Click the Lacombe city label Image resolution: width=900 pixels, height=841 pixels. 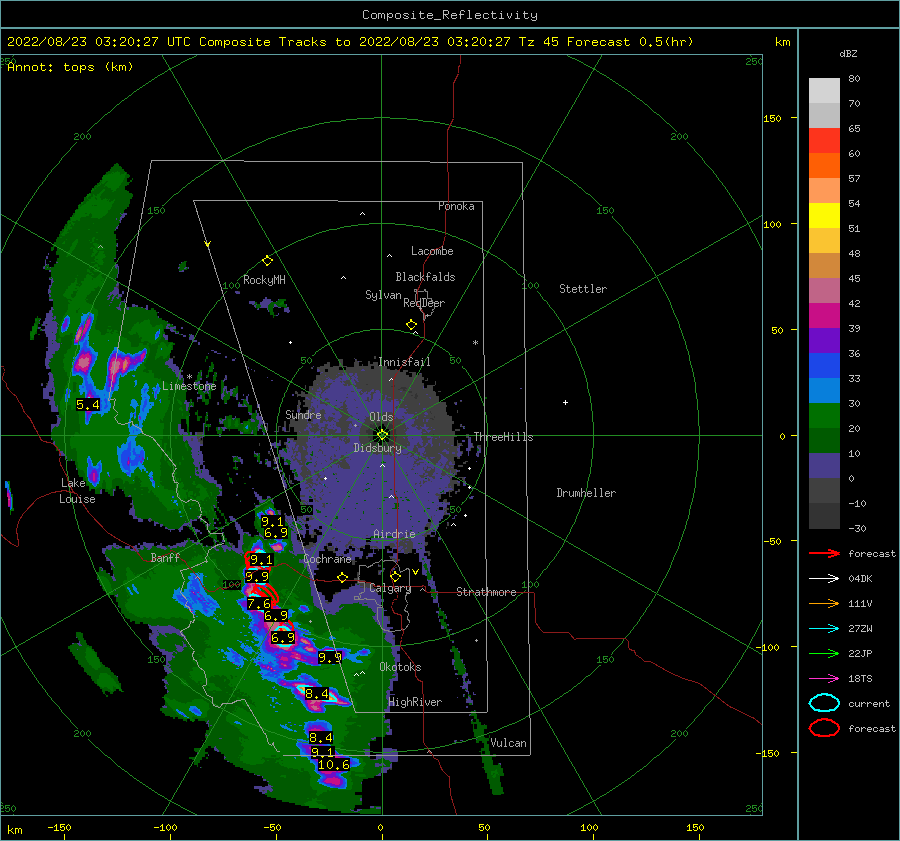point(432,251)
